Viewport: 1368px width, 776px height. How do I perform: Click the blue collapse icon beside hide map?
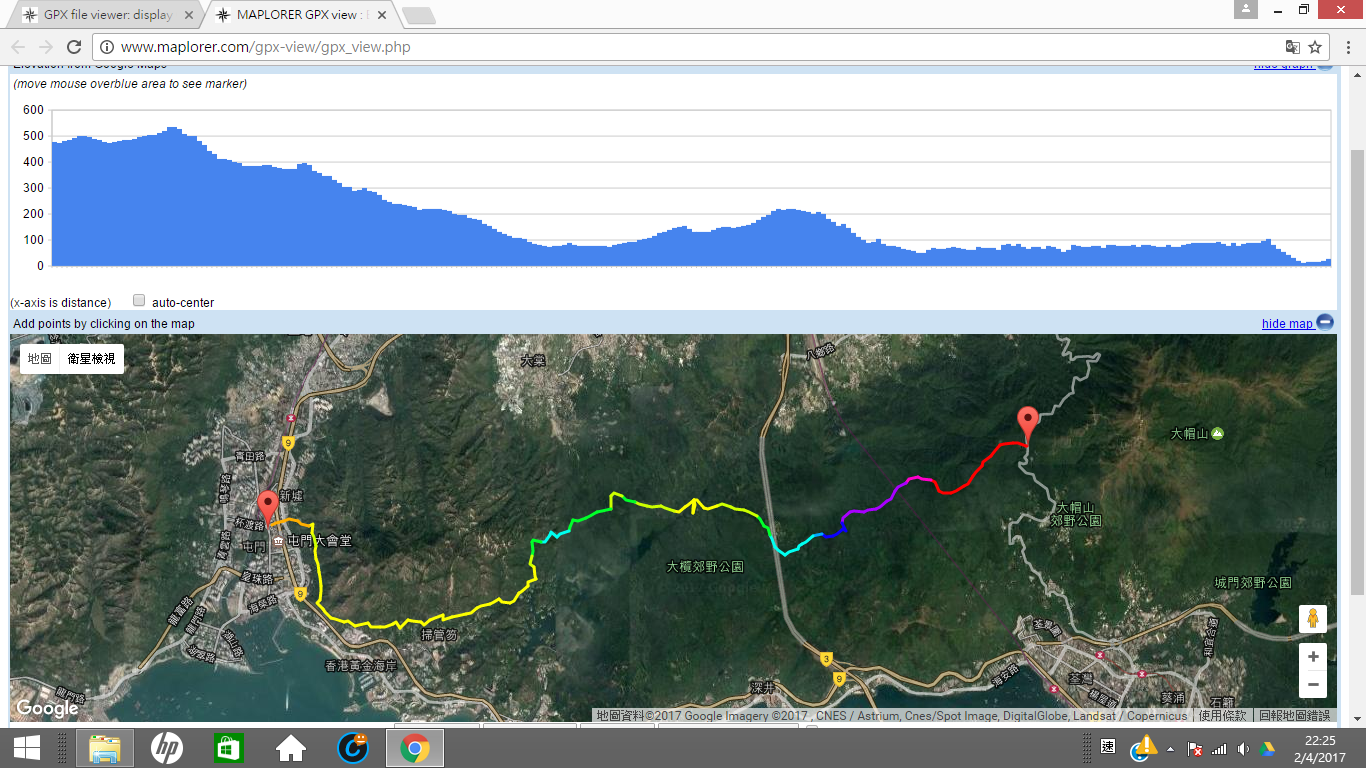coord(1325,322)
